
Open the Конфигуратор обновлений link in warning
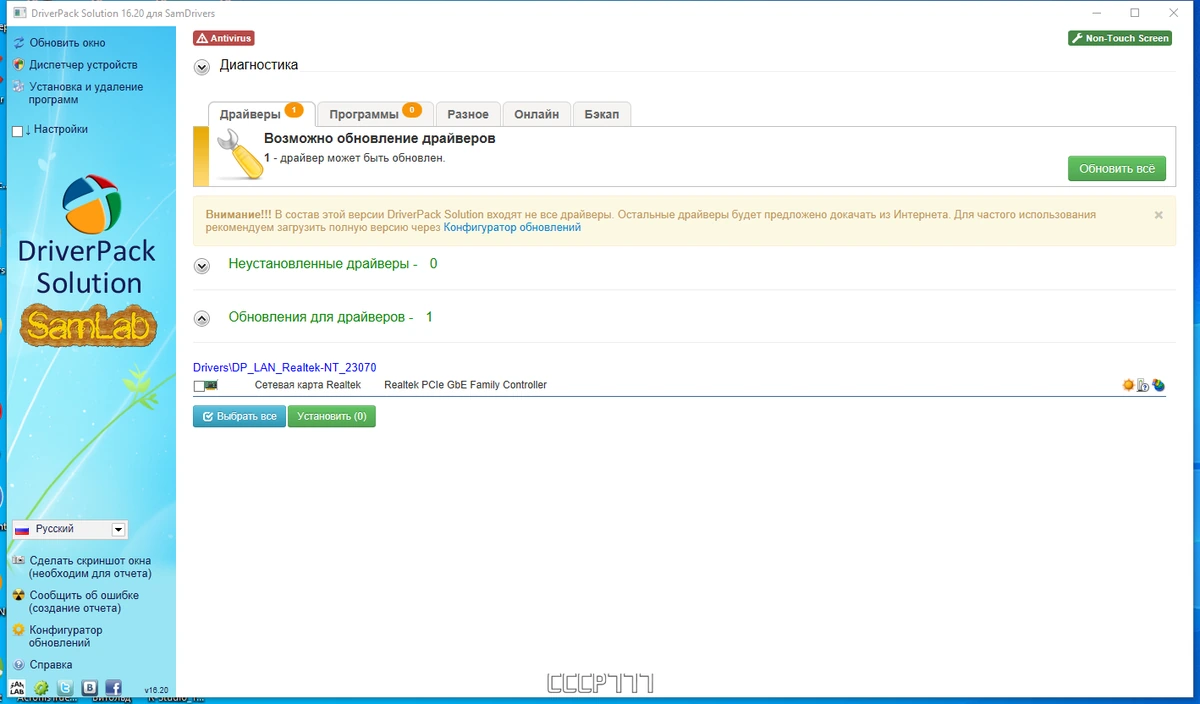tap(512, 227)
